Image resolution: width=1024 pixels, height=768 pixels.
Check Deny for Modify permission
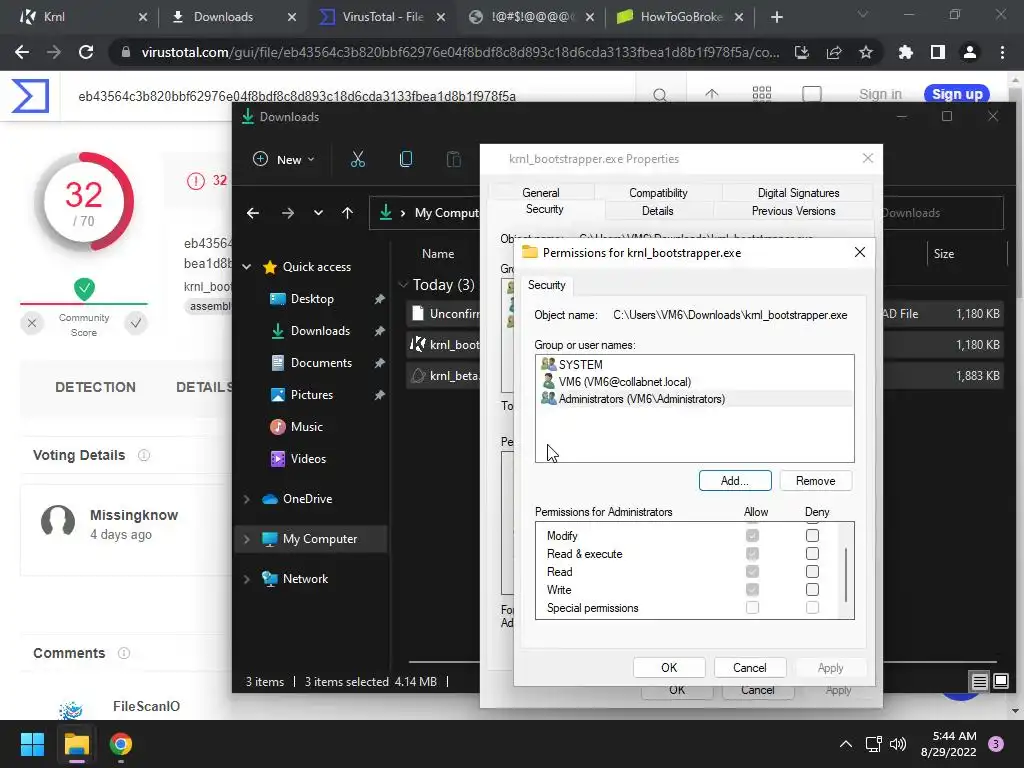(812, 536)
